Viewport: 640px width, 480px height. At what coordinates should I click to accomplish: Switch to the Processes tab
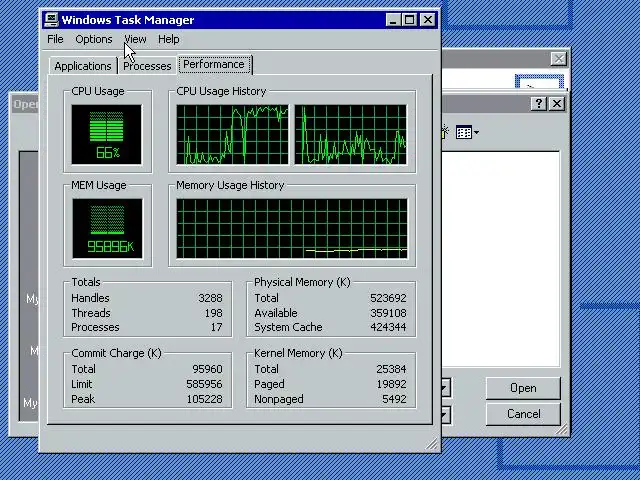click(x=147, y=66)
